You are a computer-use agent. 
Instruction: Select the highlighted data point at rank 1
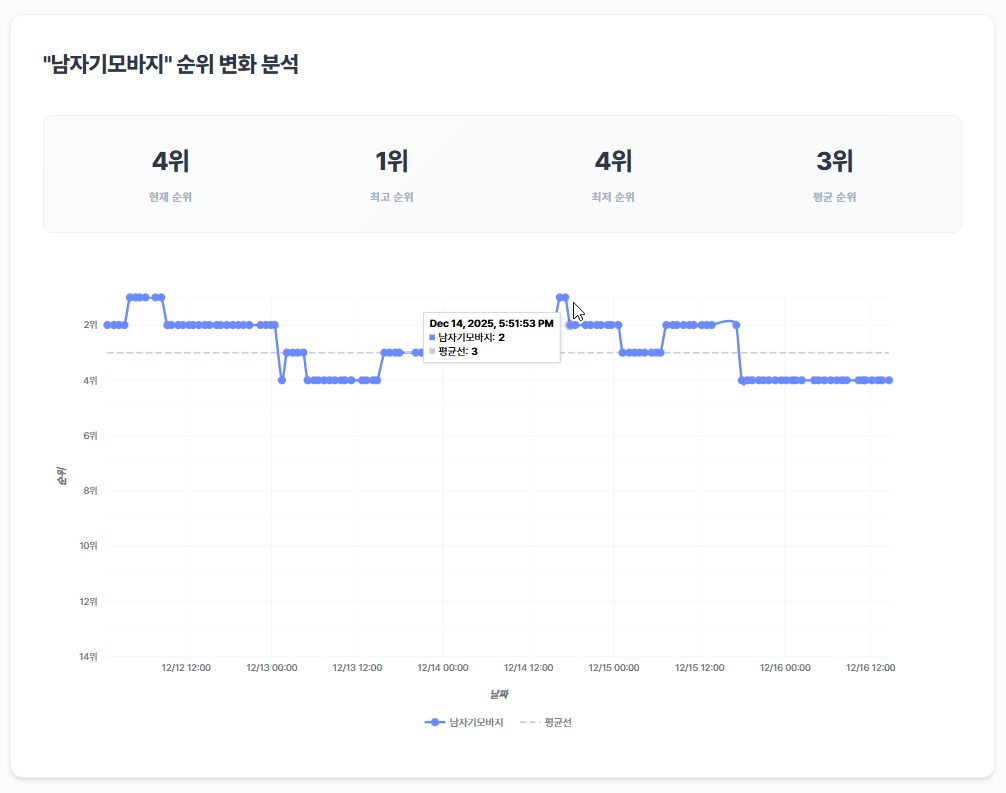pyautogui.click(x=562, y=298)
